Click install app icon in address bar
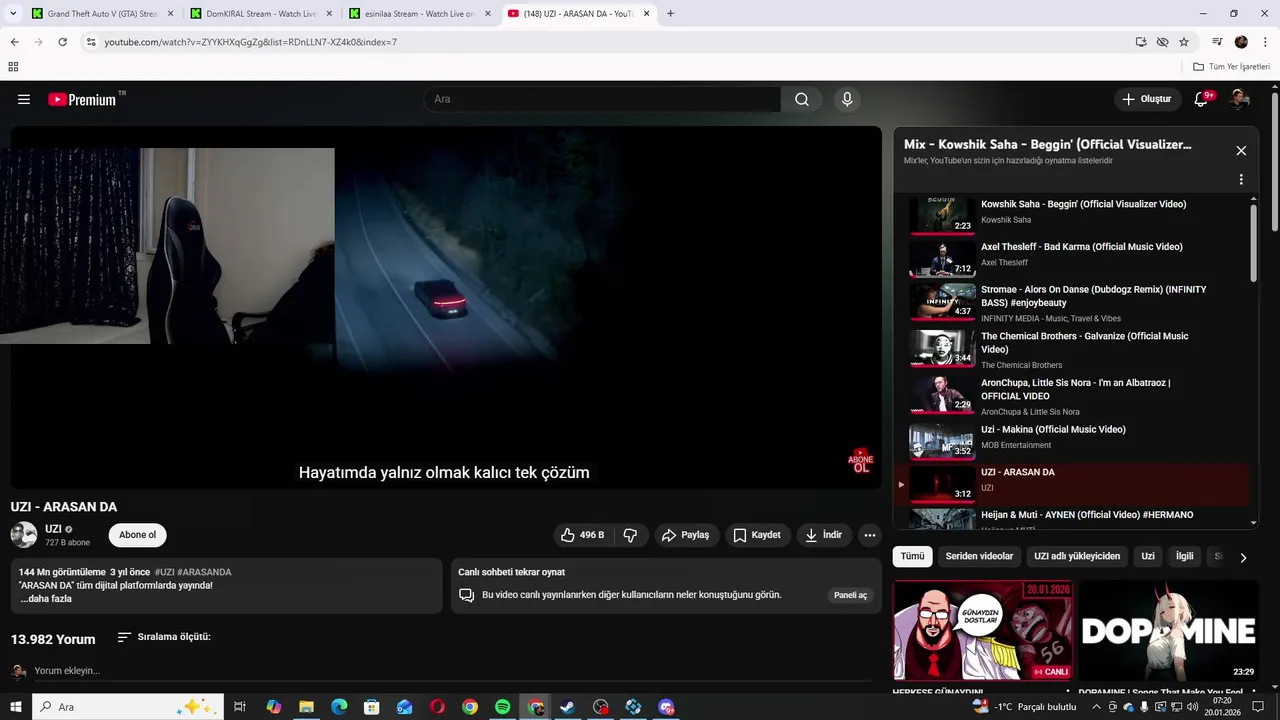The image size is (1280, 720). pos(1141,42)
